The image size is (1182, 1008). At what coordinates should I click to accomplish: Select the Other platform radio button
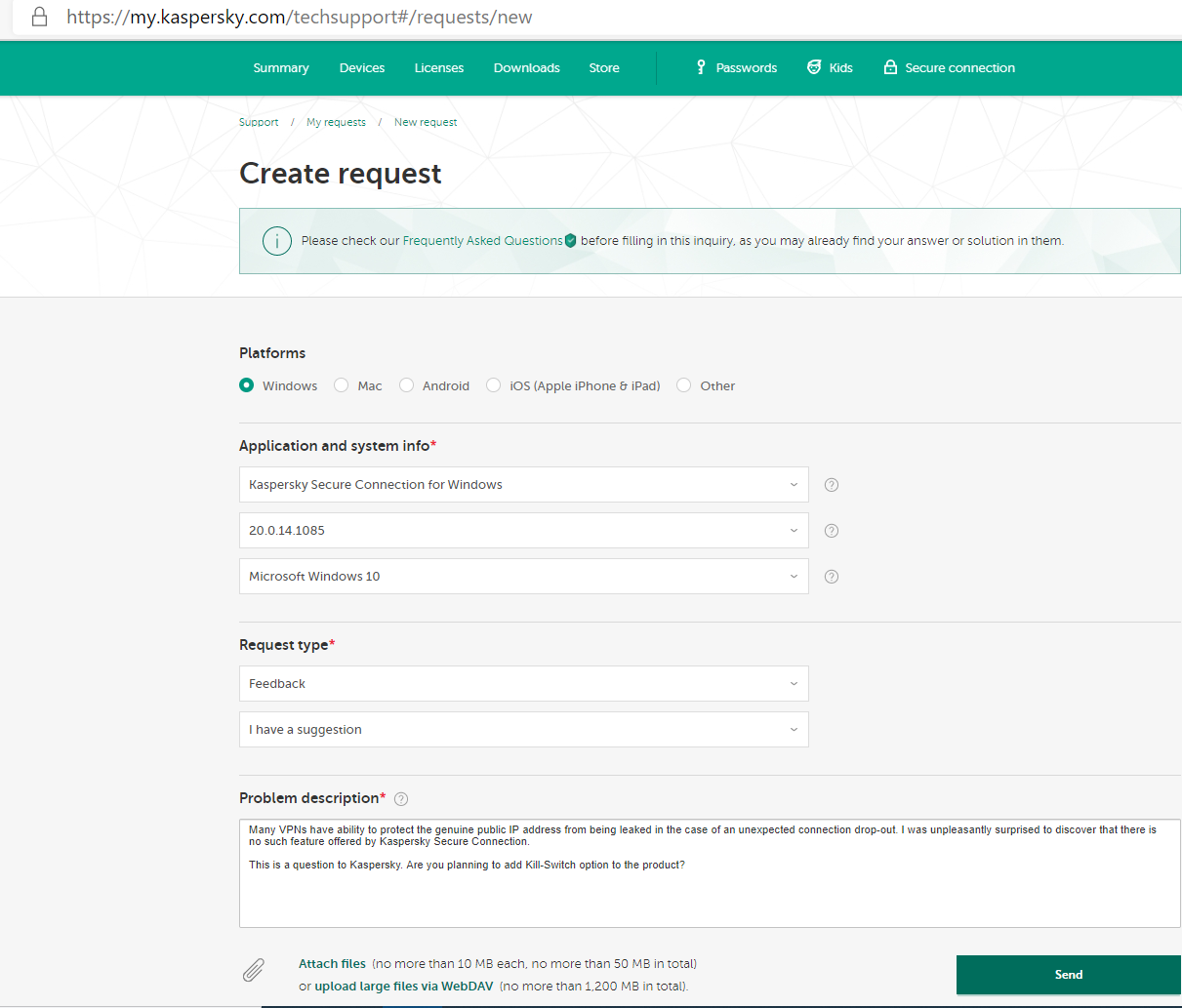[684, 385]
